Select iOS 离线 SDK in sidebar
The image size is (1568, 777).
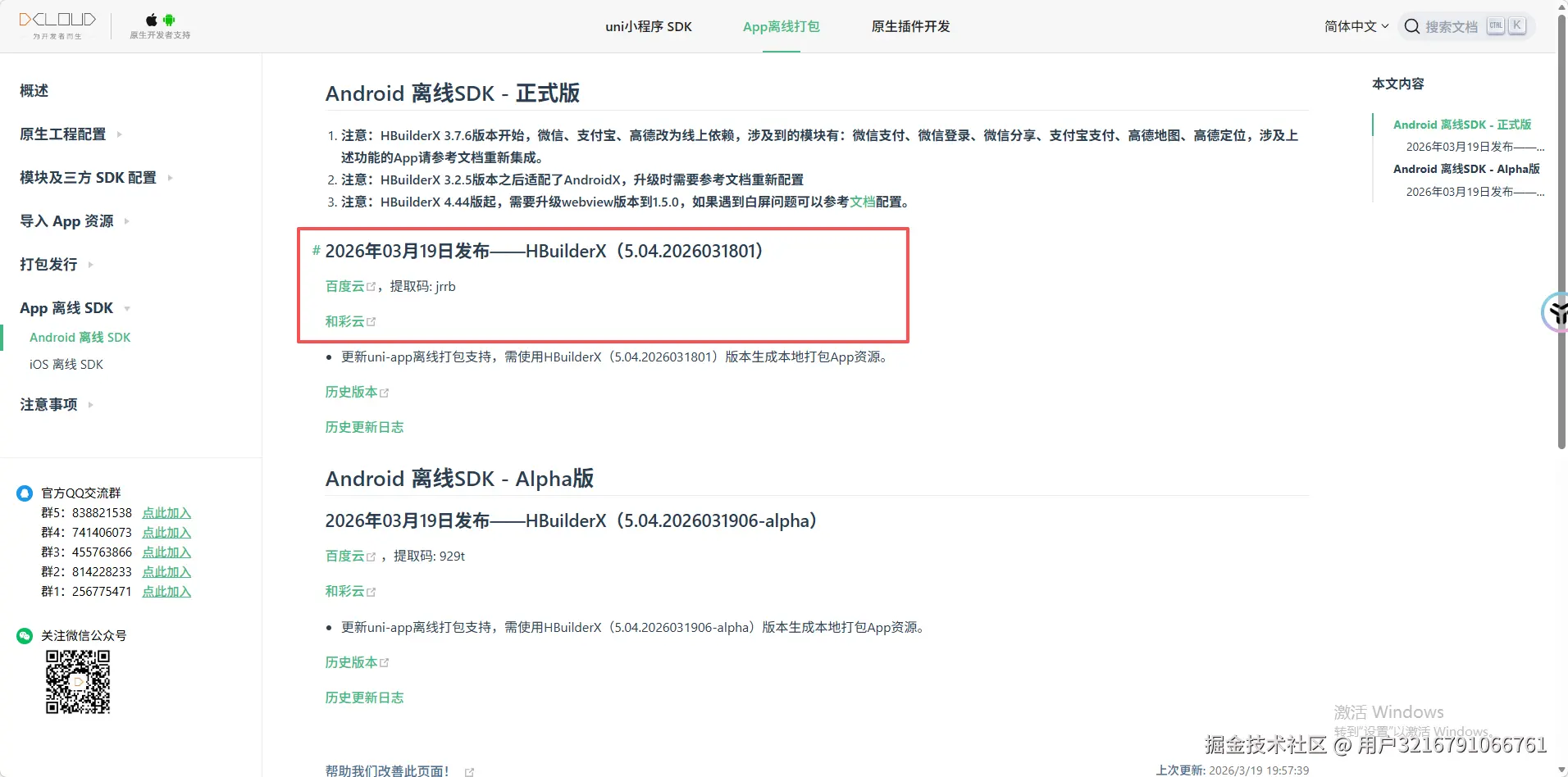click(x=66, y=365)
